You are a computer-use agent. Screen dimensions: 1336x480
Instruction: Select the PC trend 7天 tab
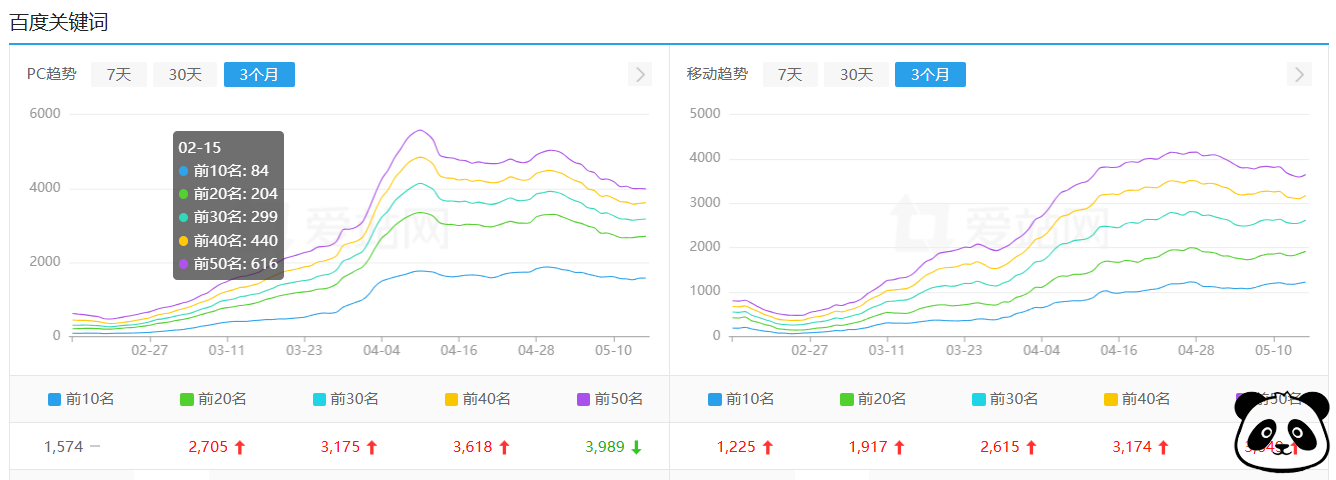click(x=119, y=74)
